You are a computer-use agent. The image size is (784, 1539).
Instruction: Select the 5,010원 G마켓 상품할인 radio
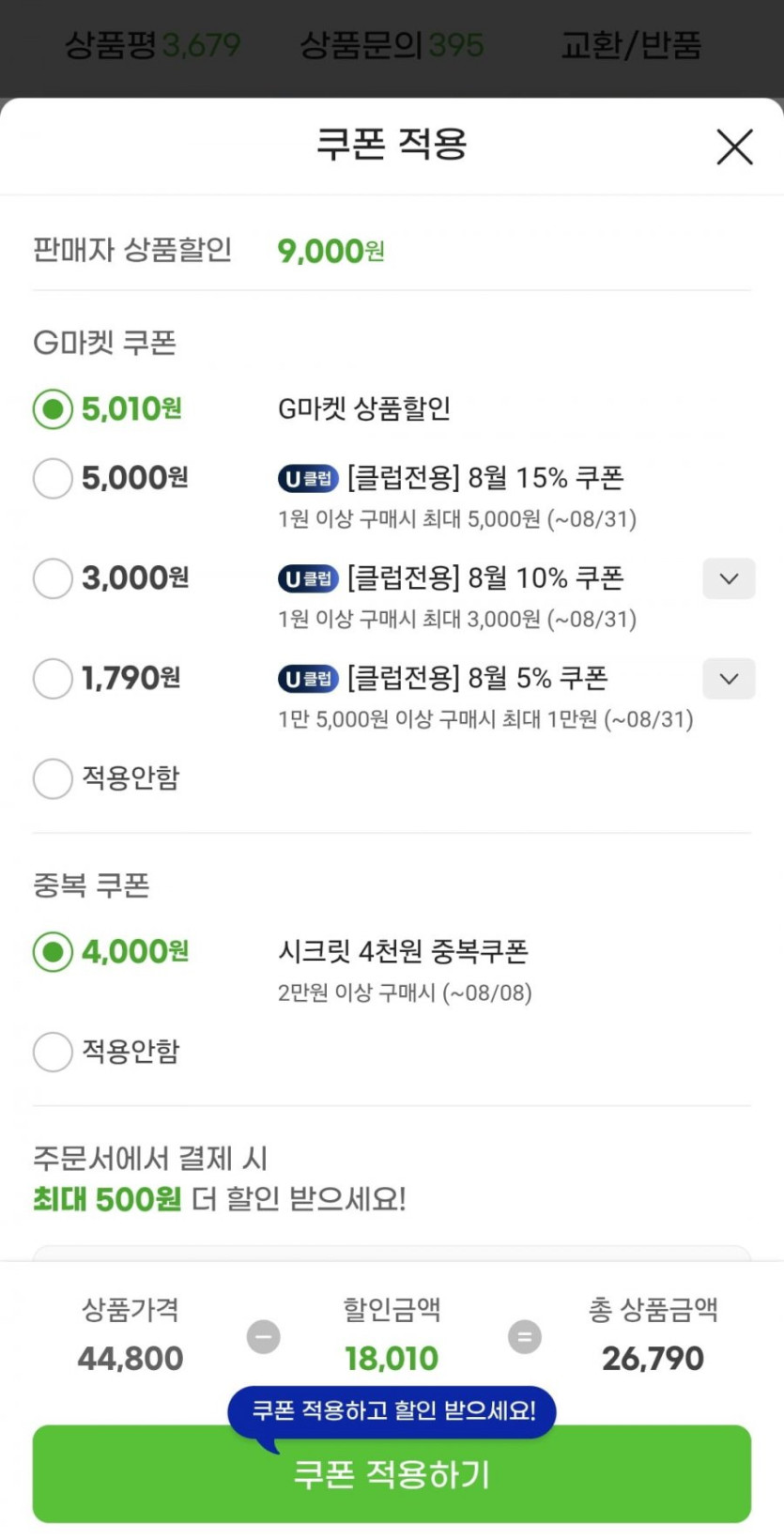tap(53, 409)
